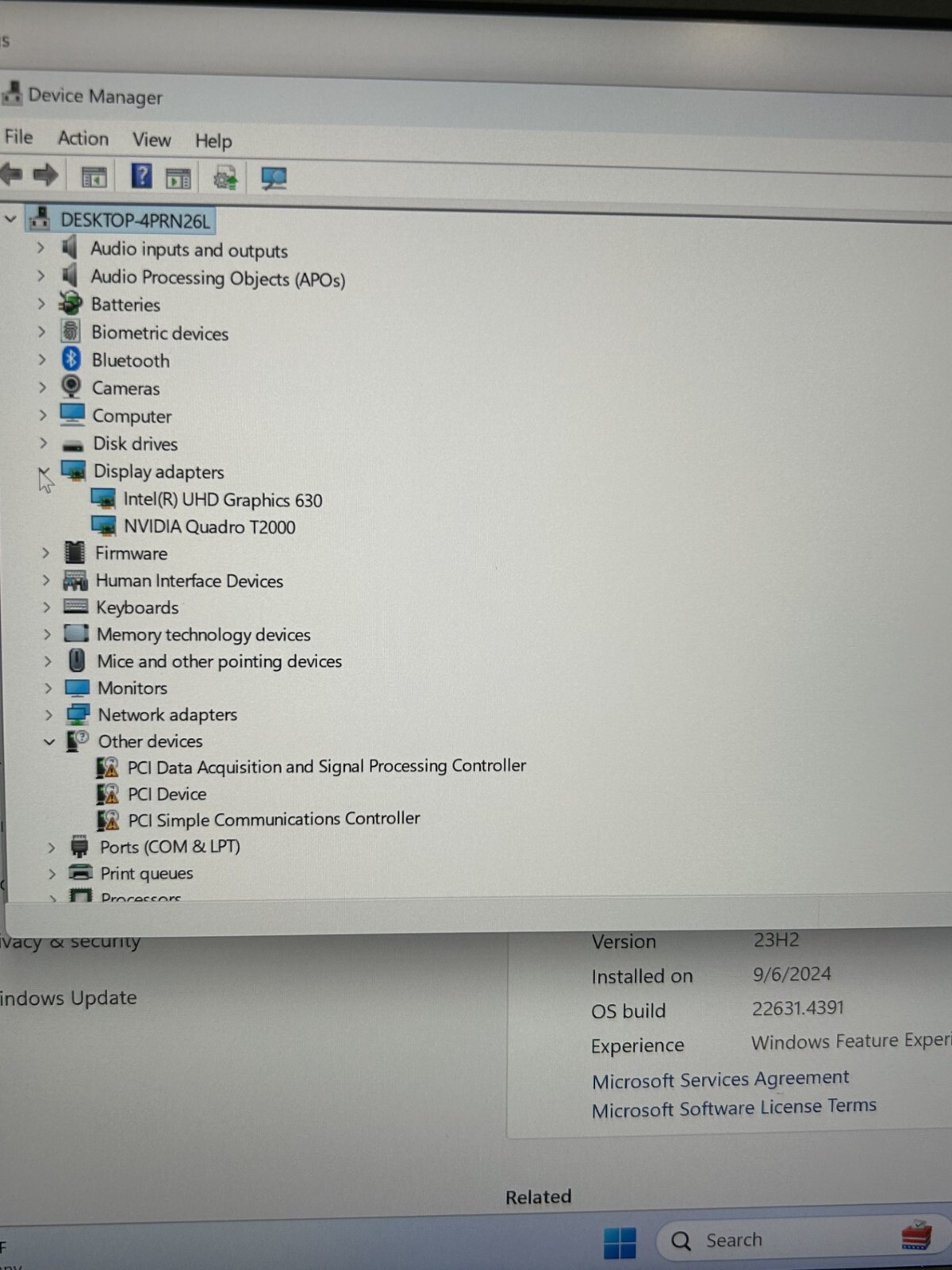This screenshot has width=952, height=1270.
Task: Select Memory technology devices label
Action: (204, 635)
